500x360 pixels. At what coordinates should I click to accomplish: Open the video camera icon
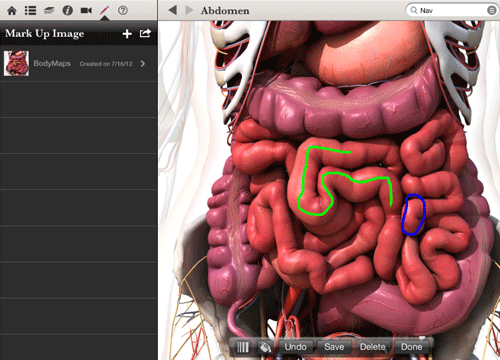pos(86,11)
